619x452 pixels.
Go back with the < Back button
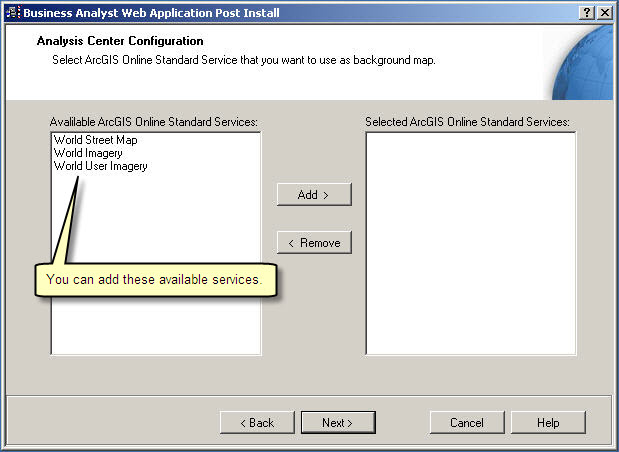pos(257,423)
